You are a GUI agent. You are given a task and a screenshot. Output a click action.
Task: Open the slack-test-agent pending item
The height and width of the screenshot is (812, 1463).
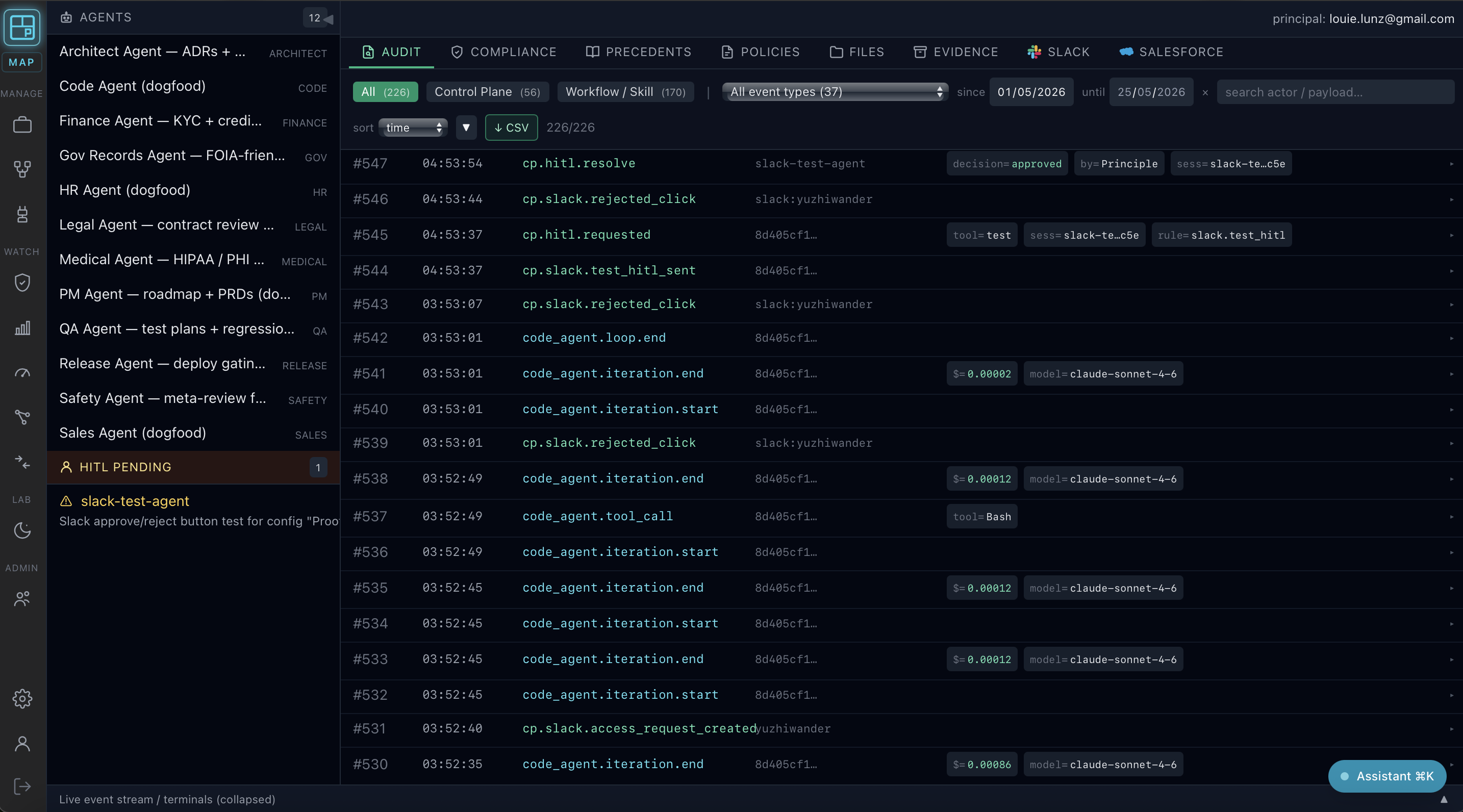tap(193, 511)
